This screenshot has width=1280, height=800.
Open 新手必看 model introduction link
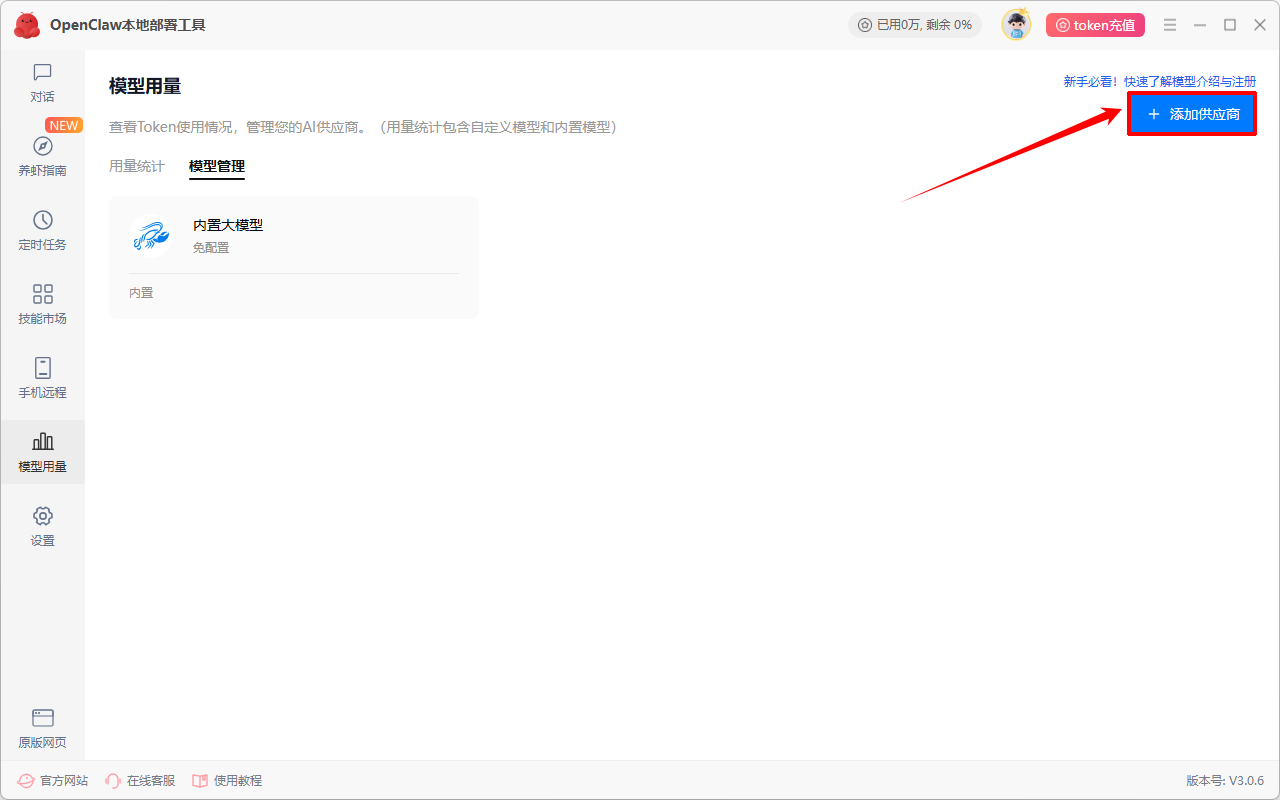[x=1160, y=82]
